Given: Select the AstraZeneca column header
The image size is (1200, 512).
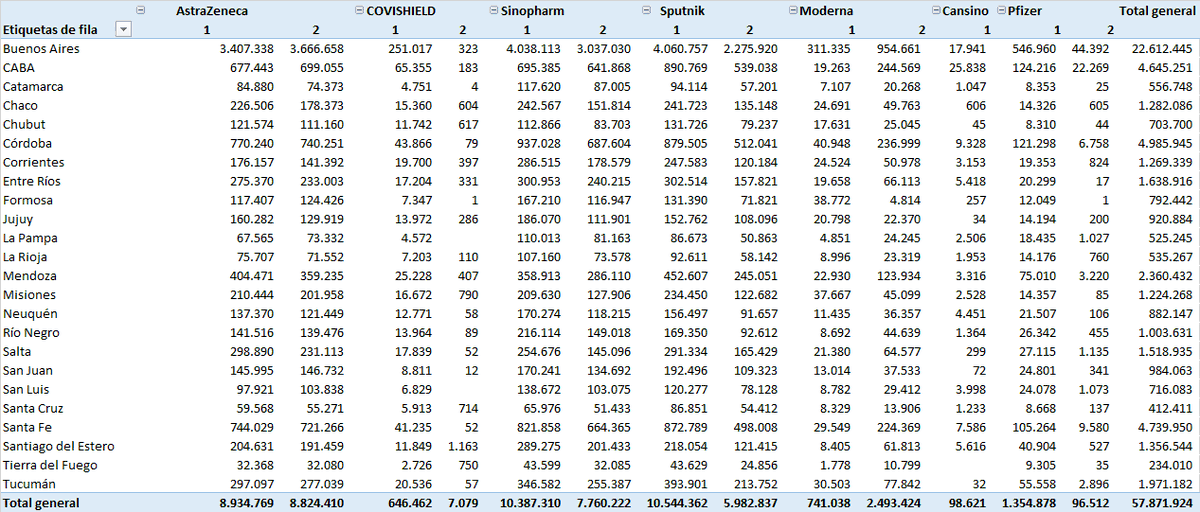Looking at the screenshot, I should (x=211, y=10).
